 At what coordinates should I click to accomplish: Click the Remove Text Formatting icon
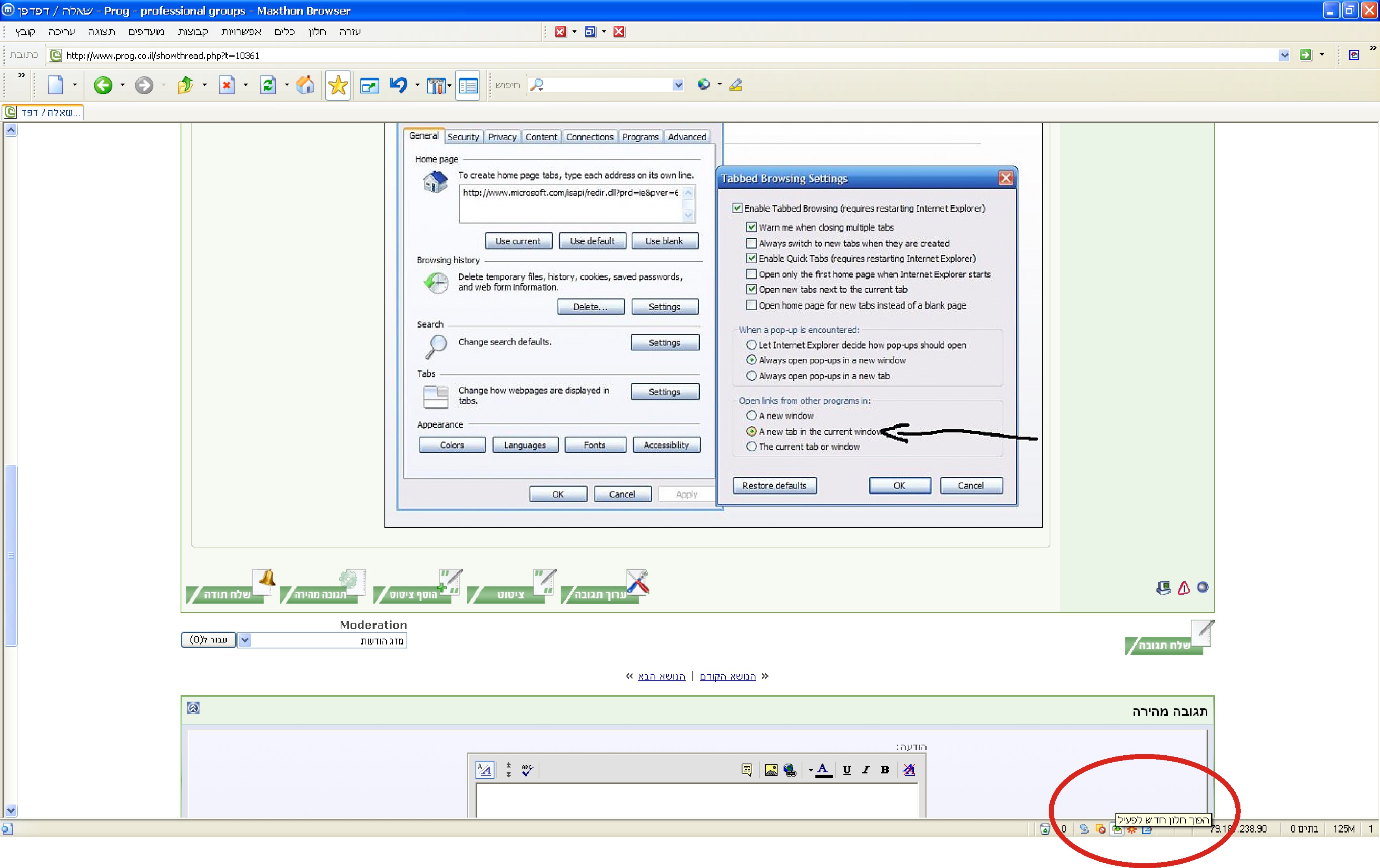pyautogui.click(x=909, y=770)
